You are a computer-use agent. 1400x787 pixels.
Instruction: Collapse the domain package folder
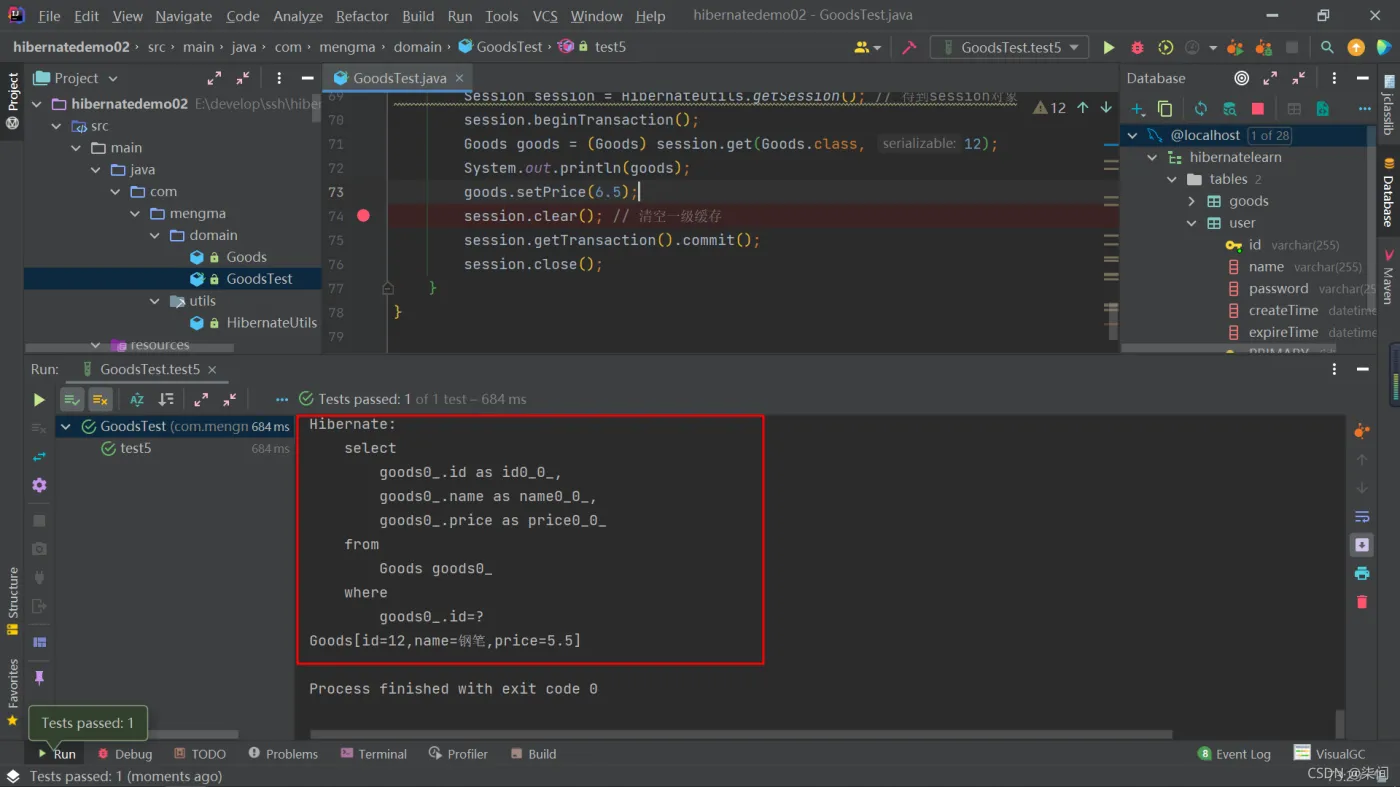tap(154, 235)
